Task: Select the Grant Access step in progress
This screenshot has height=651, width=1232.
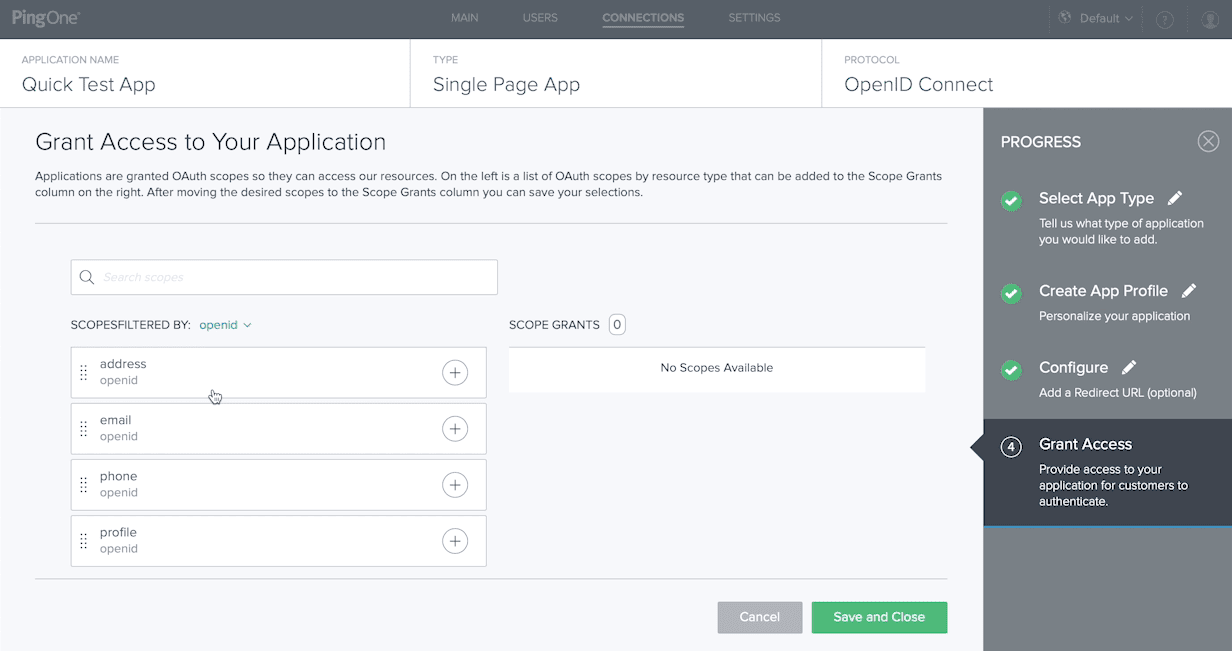Action: (1085, 444)
